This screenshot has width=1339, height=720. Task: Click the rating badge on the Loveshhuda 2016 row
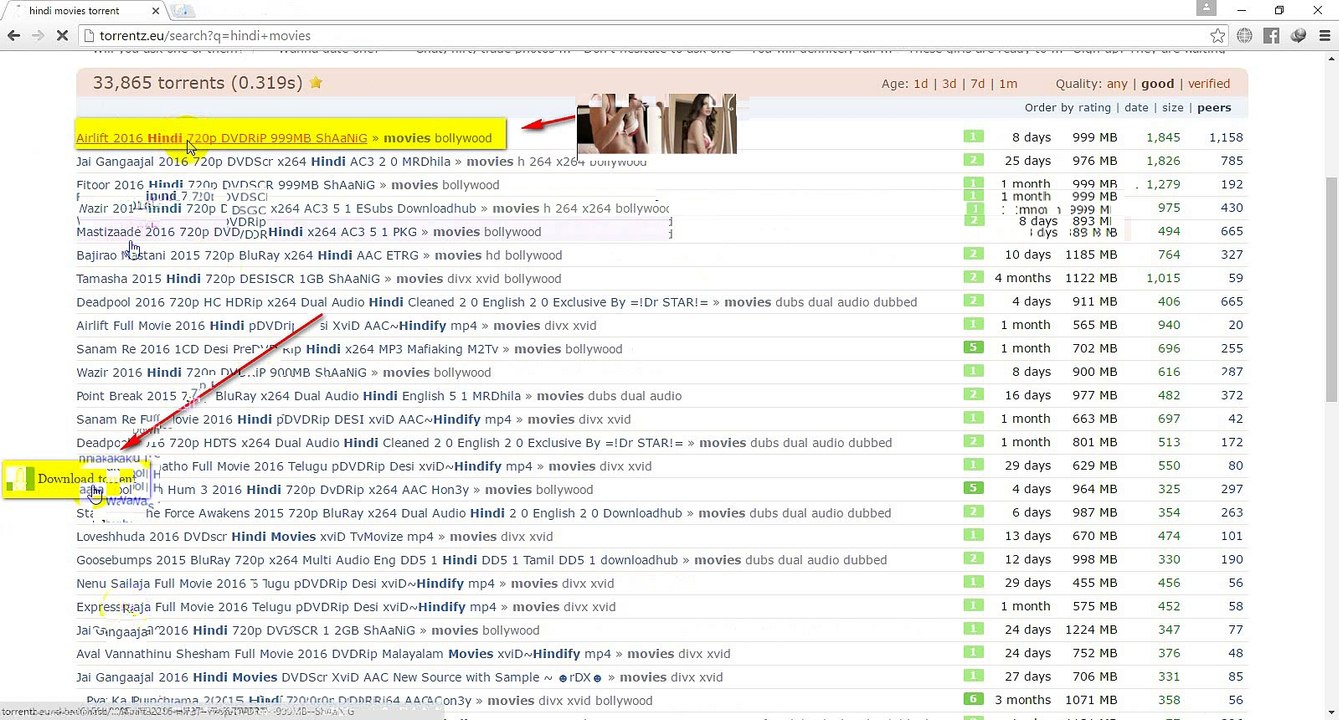tap(973, 536)
